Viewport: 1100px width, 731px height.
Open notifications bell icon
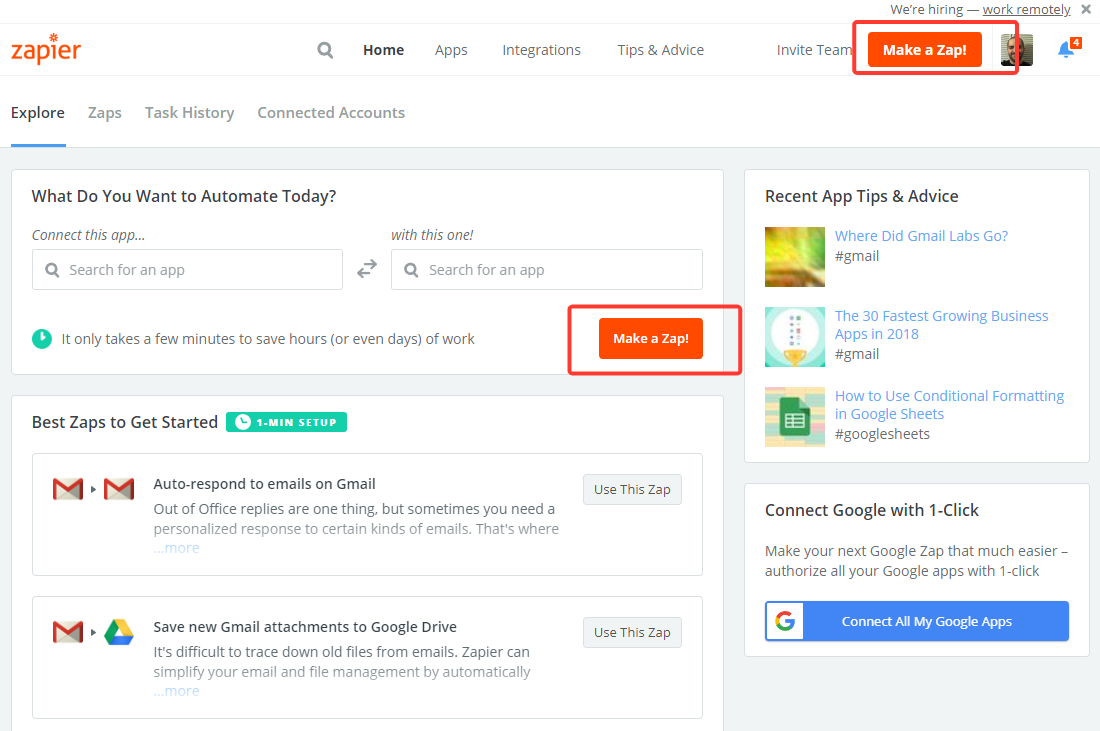pos(1066,50)
